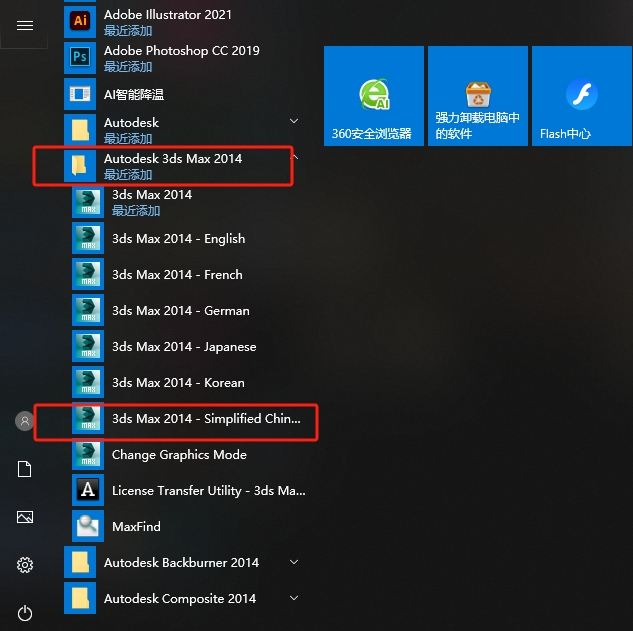Expand the Autodesk folder
The height and width of the screenshot is (631, 633).
click(x=294, y=122)
